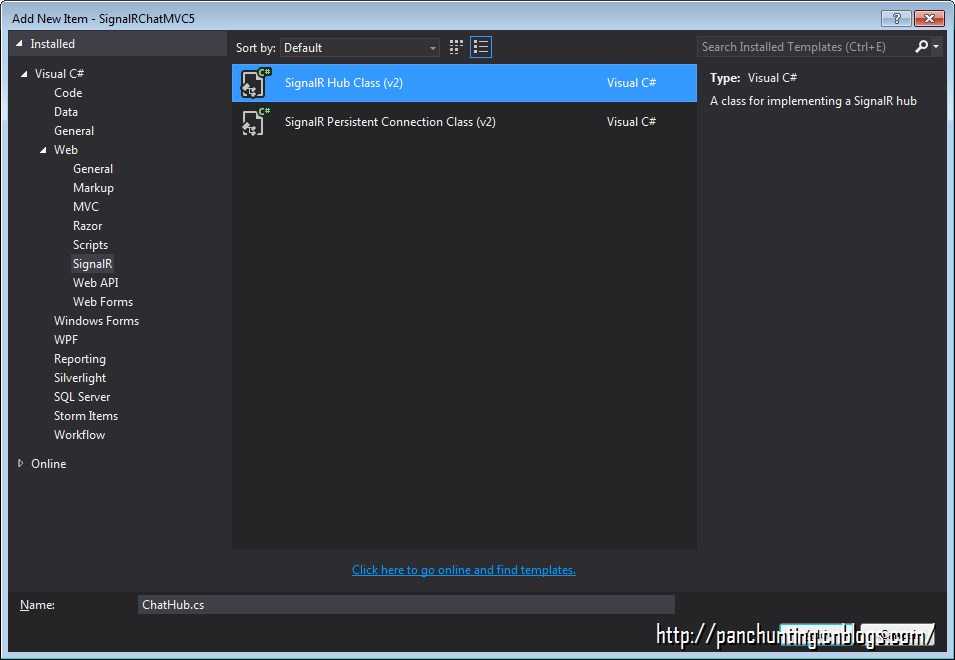The image size is (955, 660).
Task: Click the Persistent Connection Class template icon
Action: (255, 122)
